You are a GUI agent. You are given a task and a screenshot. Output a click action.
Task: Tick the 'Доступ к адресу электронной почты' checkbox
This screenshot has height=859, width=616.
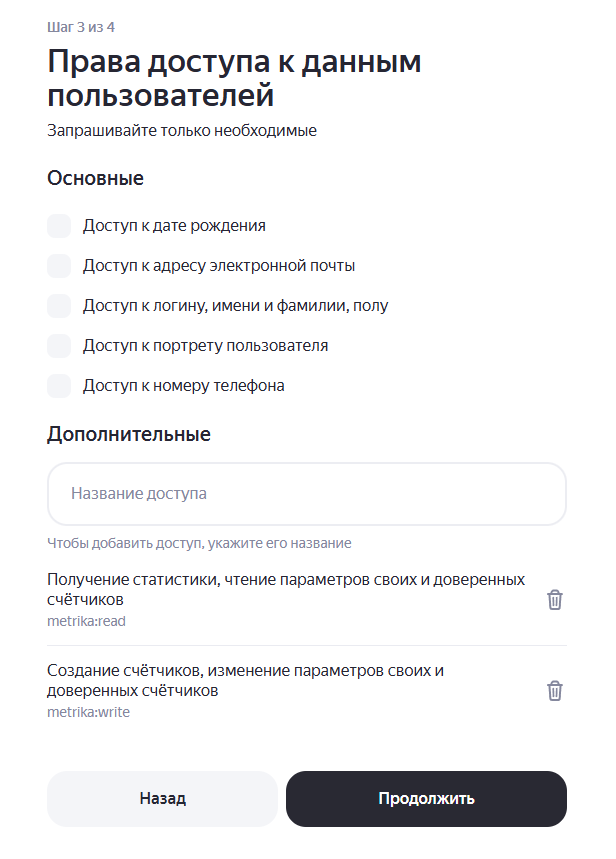click(59, 266)
